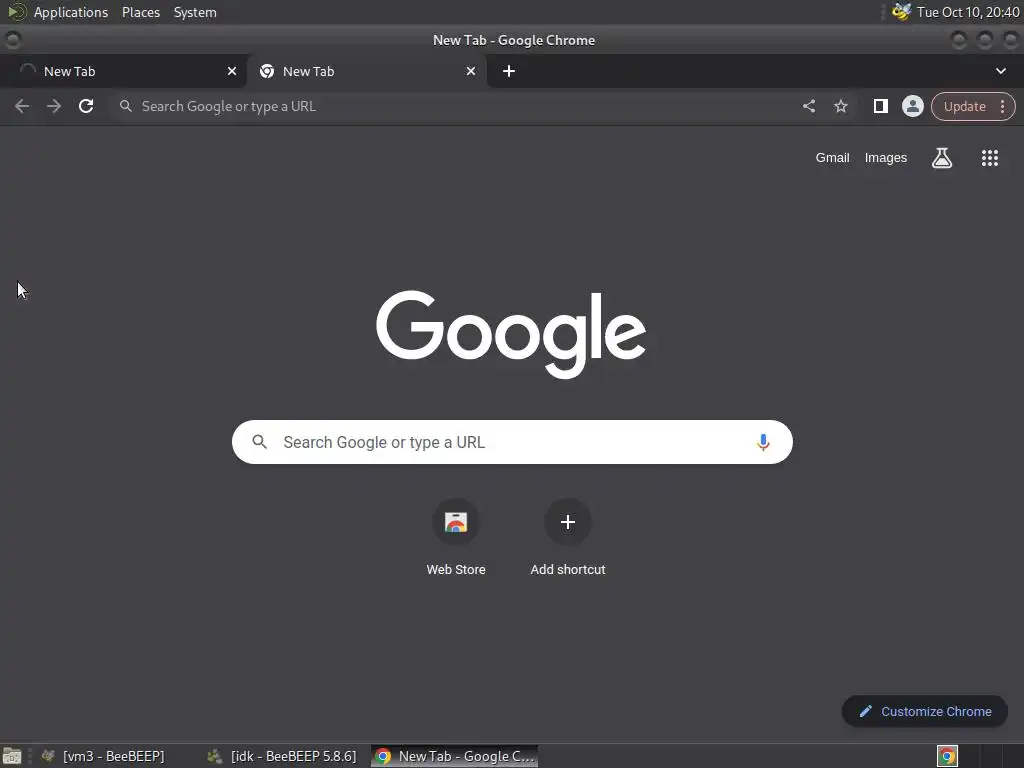The image size is (1024, 768).
Task: Click the Google search box
Action: point(512,442)
